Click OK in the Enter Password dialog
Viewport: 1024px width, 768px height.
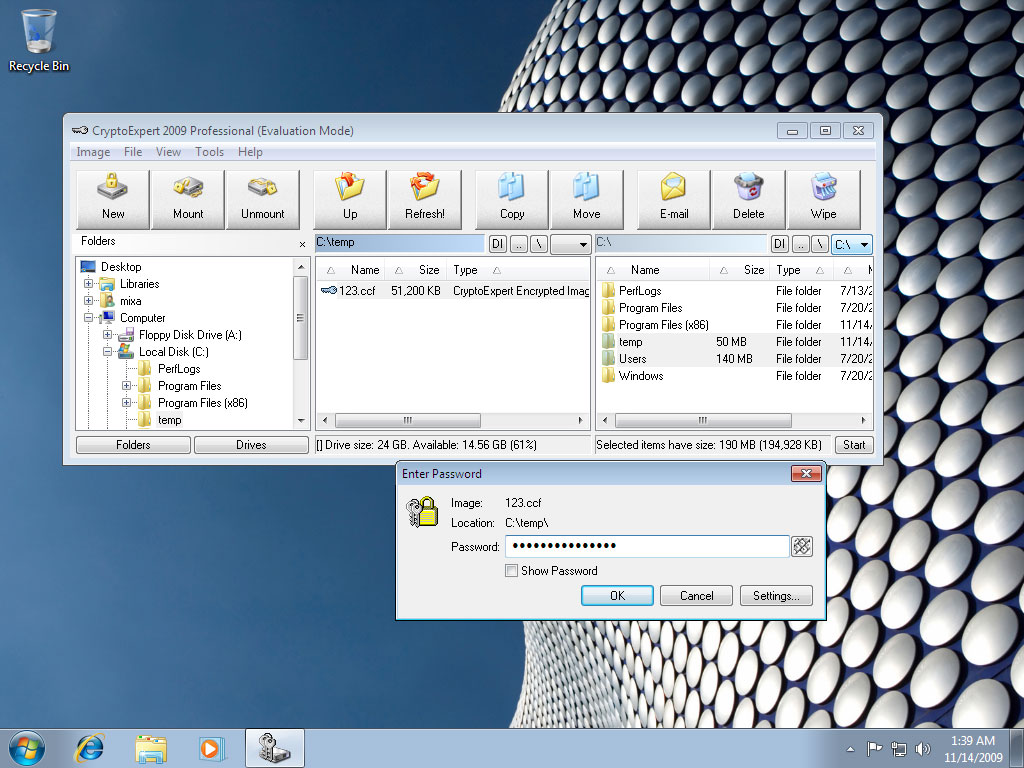pos(617,595)
